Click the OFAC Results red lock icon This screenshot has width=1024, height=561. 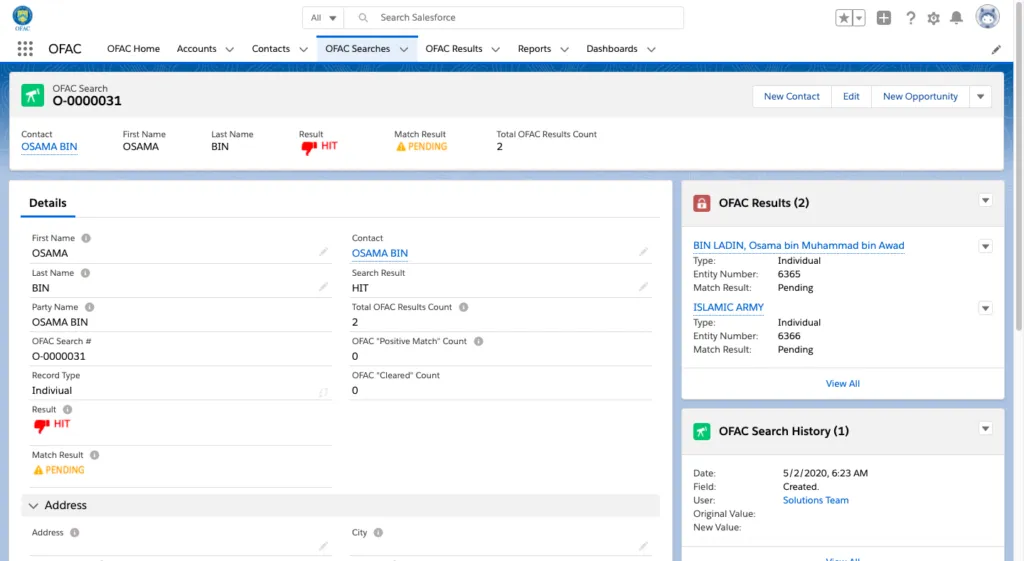[x=701, y=203]
